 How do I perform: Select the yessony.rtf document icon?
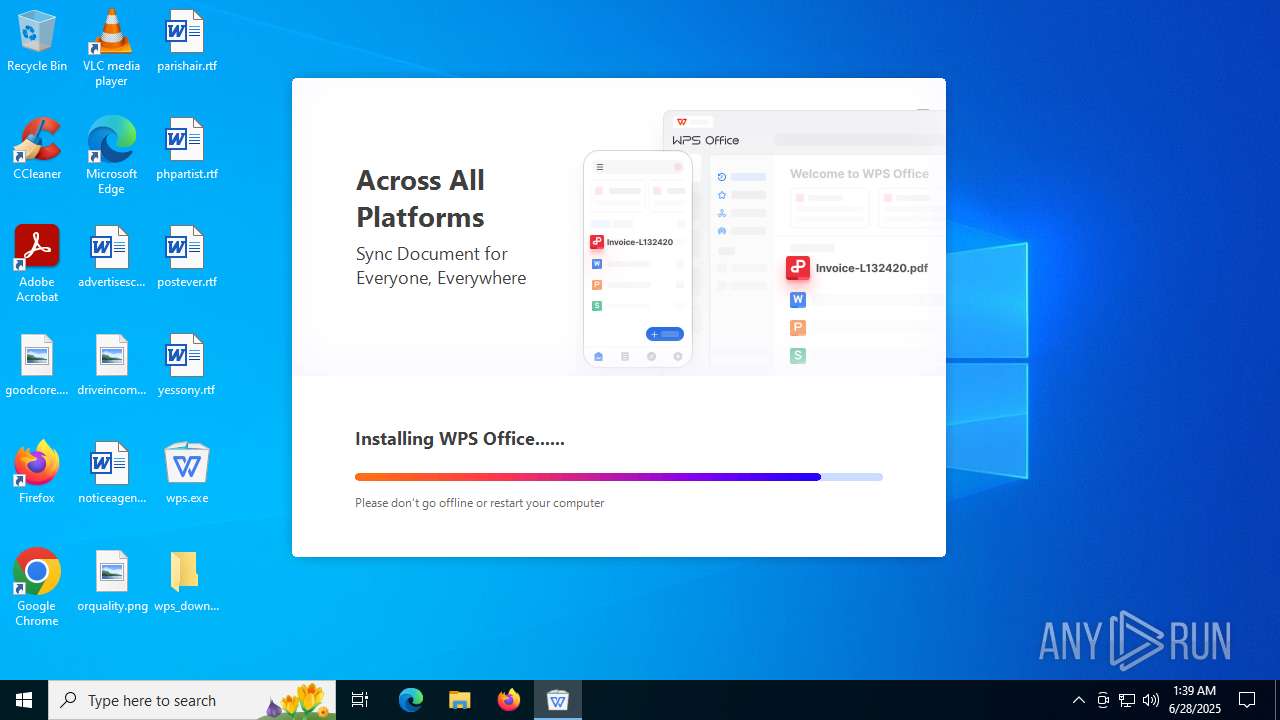click(186, 366)
